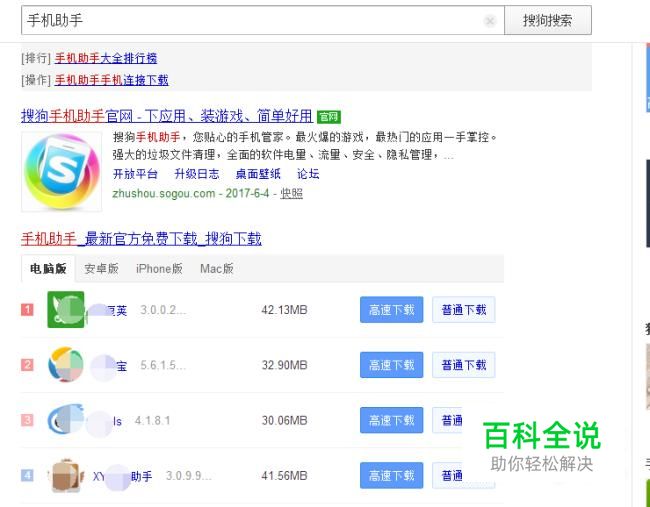
Task: Click version text 3.0.9.9...
Action: tap(189, 475)
